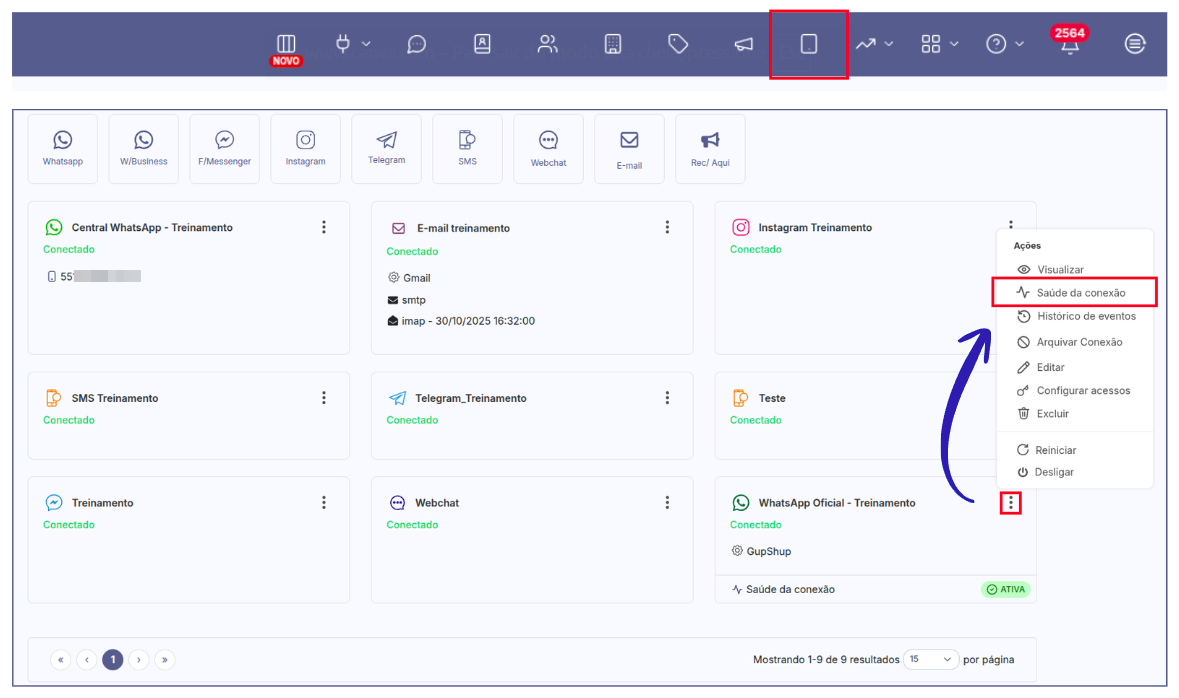Viewport: 1179px width, 698px height.
Task: Click the Webchat channel tile
Action: tap(548, 149)
